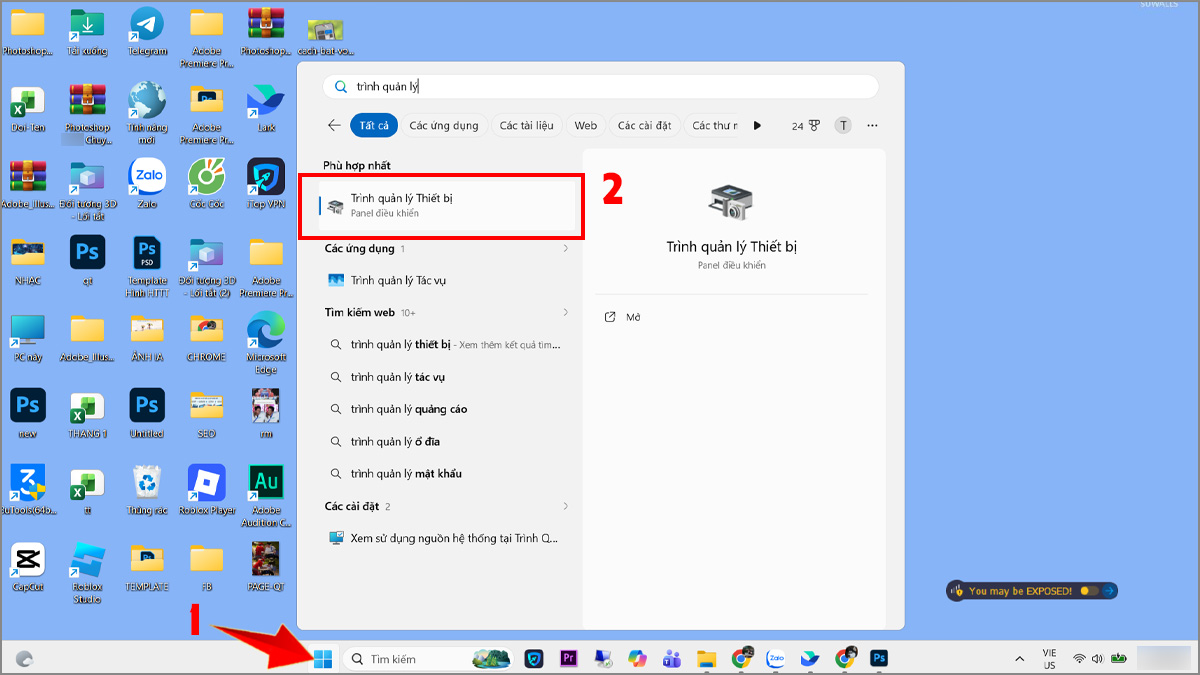The width and height of the screenshot is (1200, 675).
Task: Select the 'Web' filter tab
Action: click(x=586, y=125)
